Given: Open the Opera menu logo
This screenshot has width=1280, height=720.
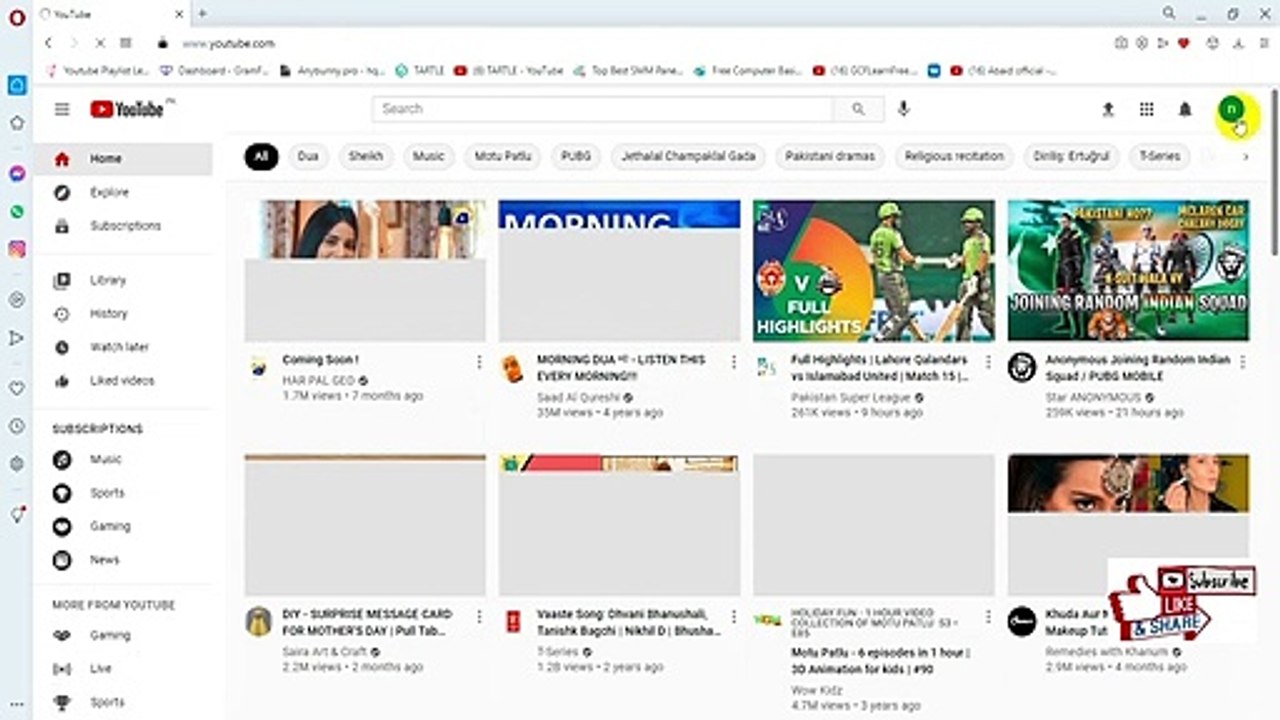Looking at the screenshot, I should click(x=17, y=17).
